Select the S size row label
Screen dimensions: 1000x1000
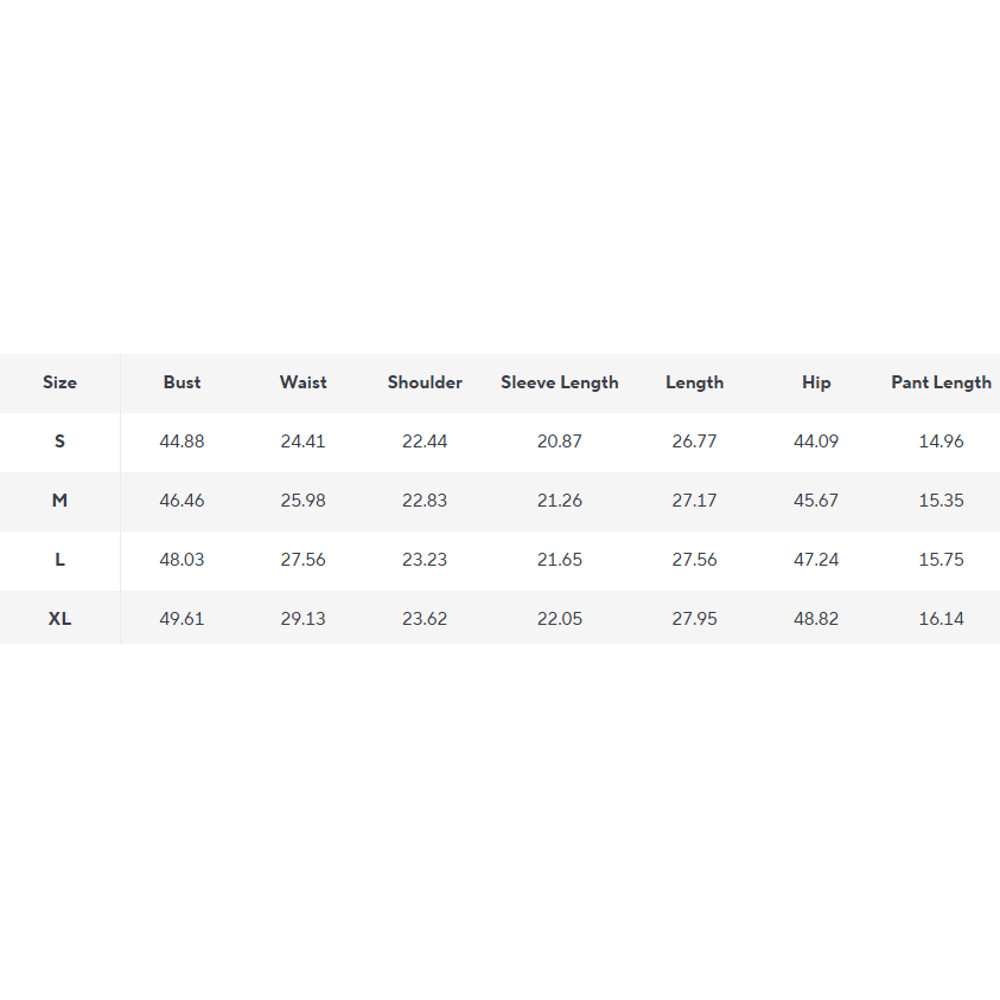pos(60,441)
